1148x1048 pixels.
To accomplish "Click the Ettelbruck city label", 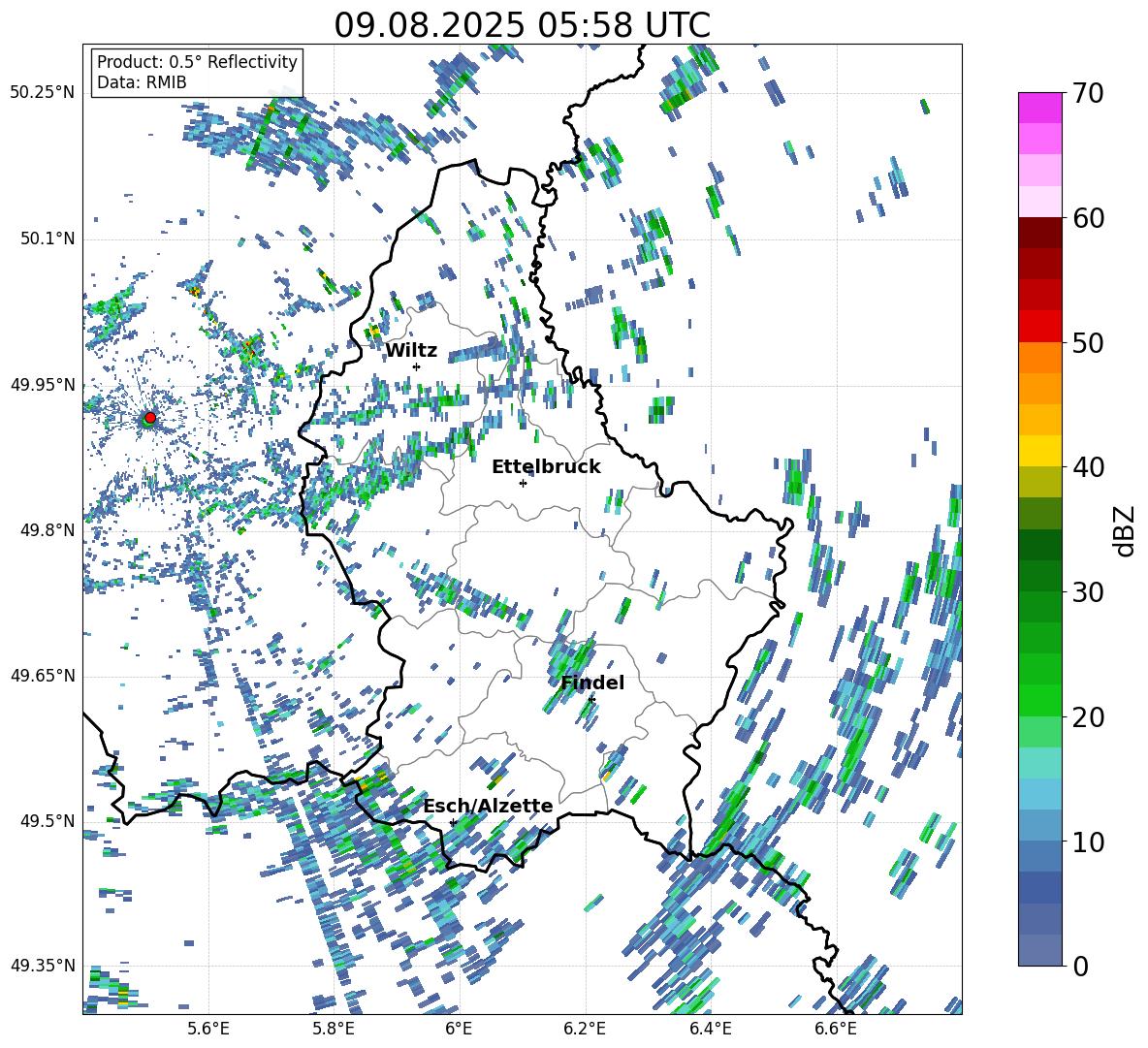I will [x=546, y=467].
